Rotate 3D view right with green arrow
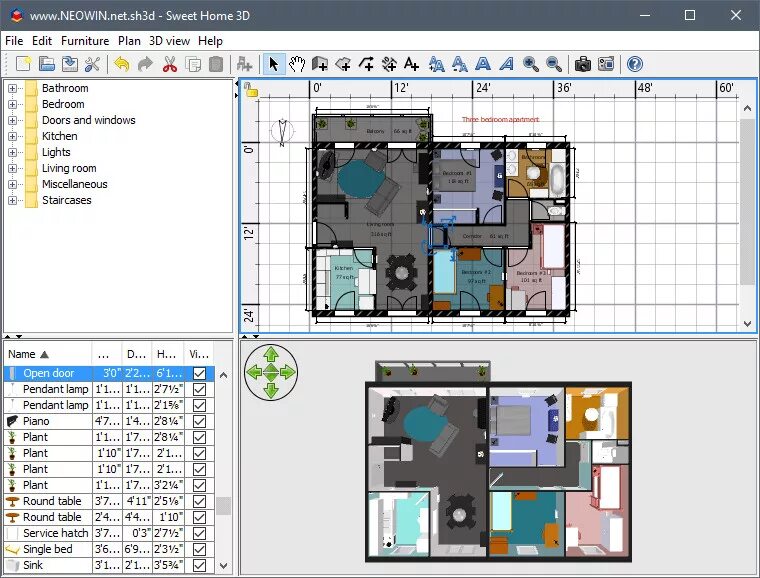This screenshot has width=760, height=578. tap(288, 372)
